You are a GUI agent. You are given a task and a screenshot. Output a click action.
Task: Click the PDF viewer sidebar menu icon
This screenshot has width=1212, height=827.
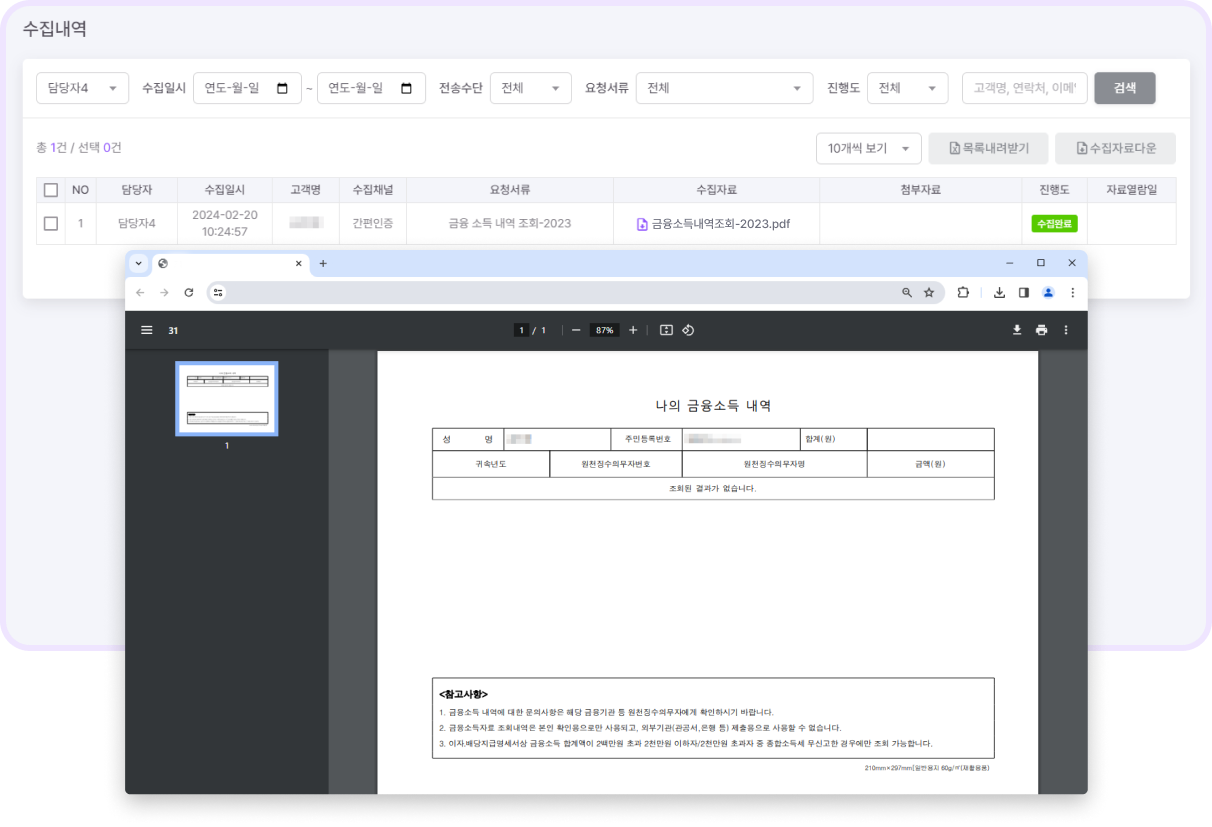[147, 330]
